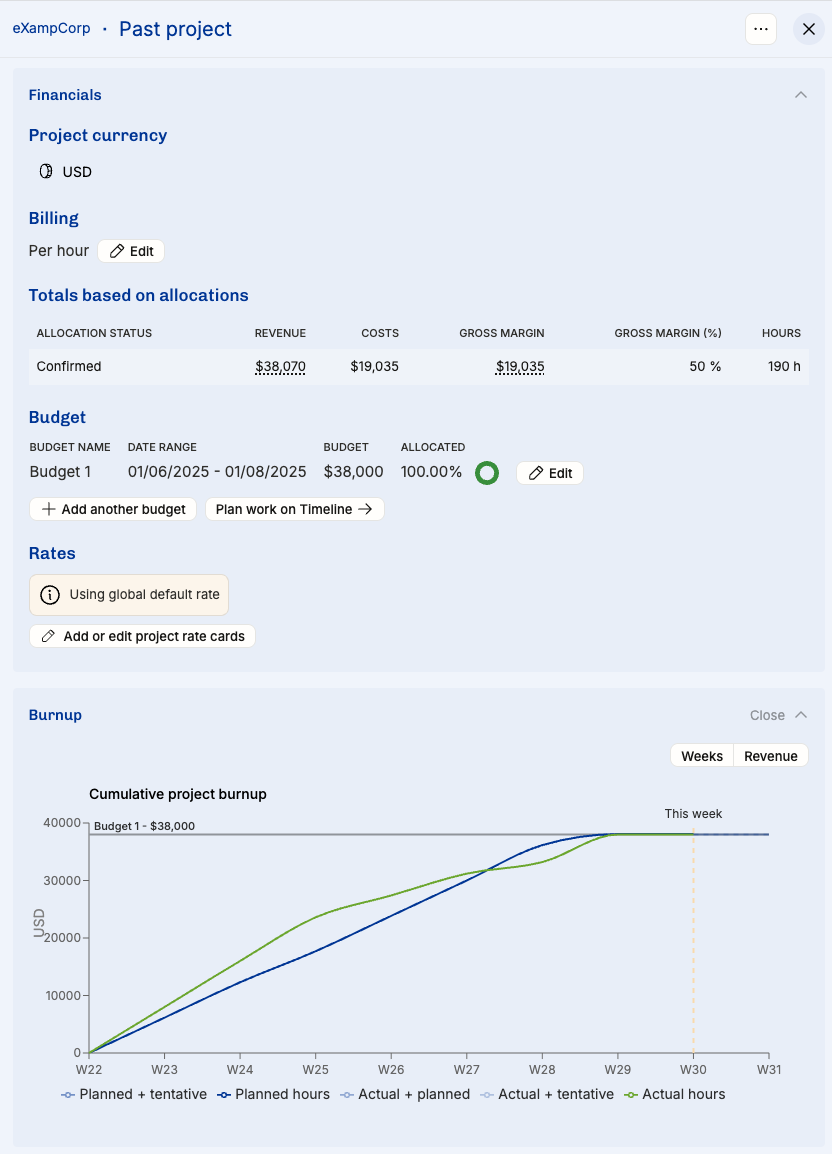The image size is (832, 1154).
Task: Click the USD currency coin icon
Action: (46, 171)
